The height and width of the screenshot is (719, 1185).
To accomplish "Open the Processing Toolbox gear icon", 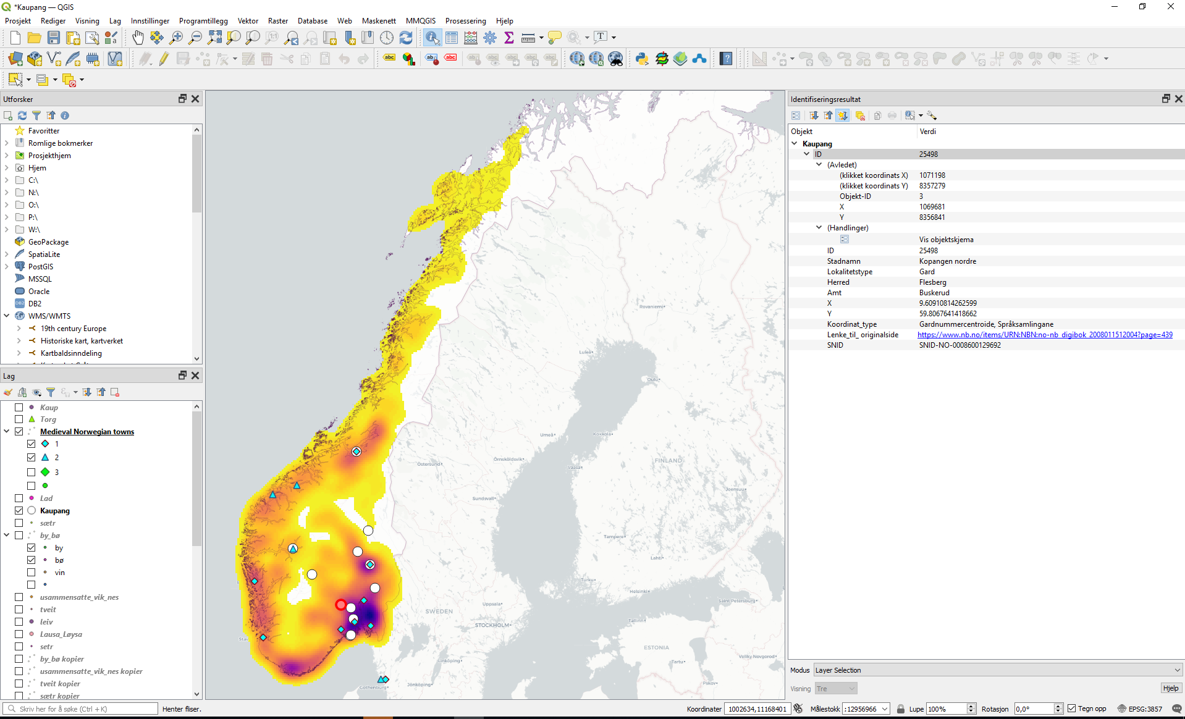I will 490,38.
